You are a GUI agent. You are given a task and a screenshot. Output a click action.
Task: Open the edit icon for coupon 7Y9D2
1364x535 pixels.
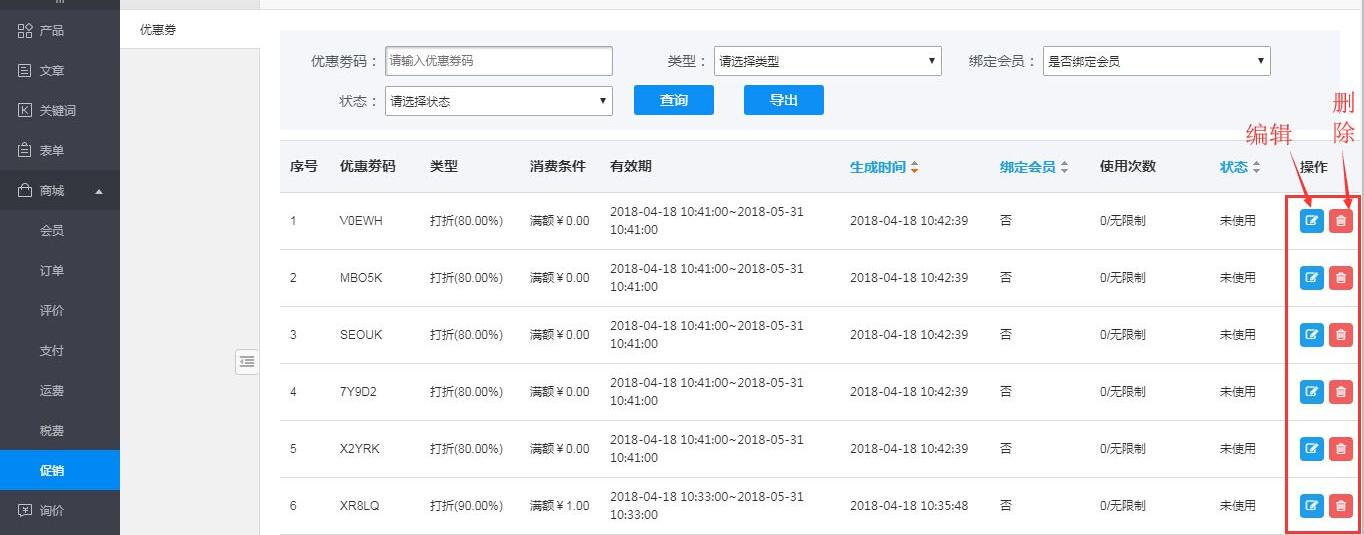pyautogui.click(x=1311, y=392)
